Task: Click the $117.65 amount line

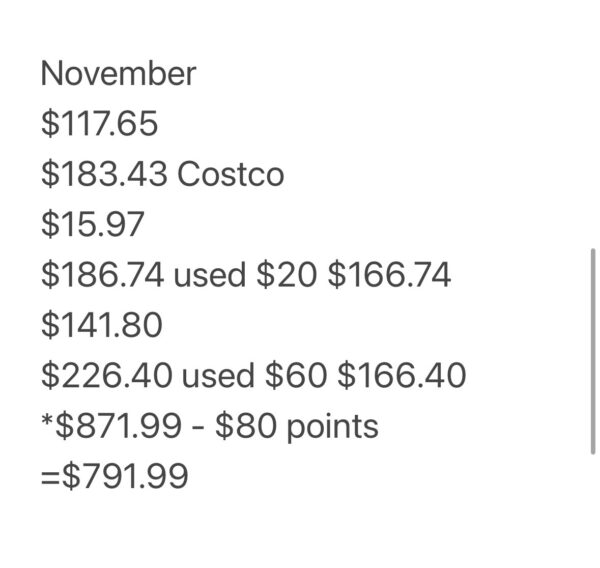Action: [x=99, y=124]
